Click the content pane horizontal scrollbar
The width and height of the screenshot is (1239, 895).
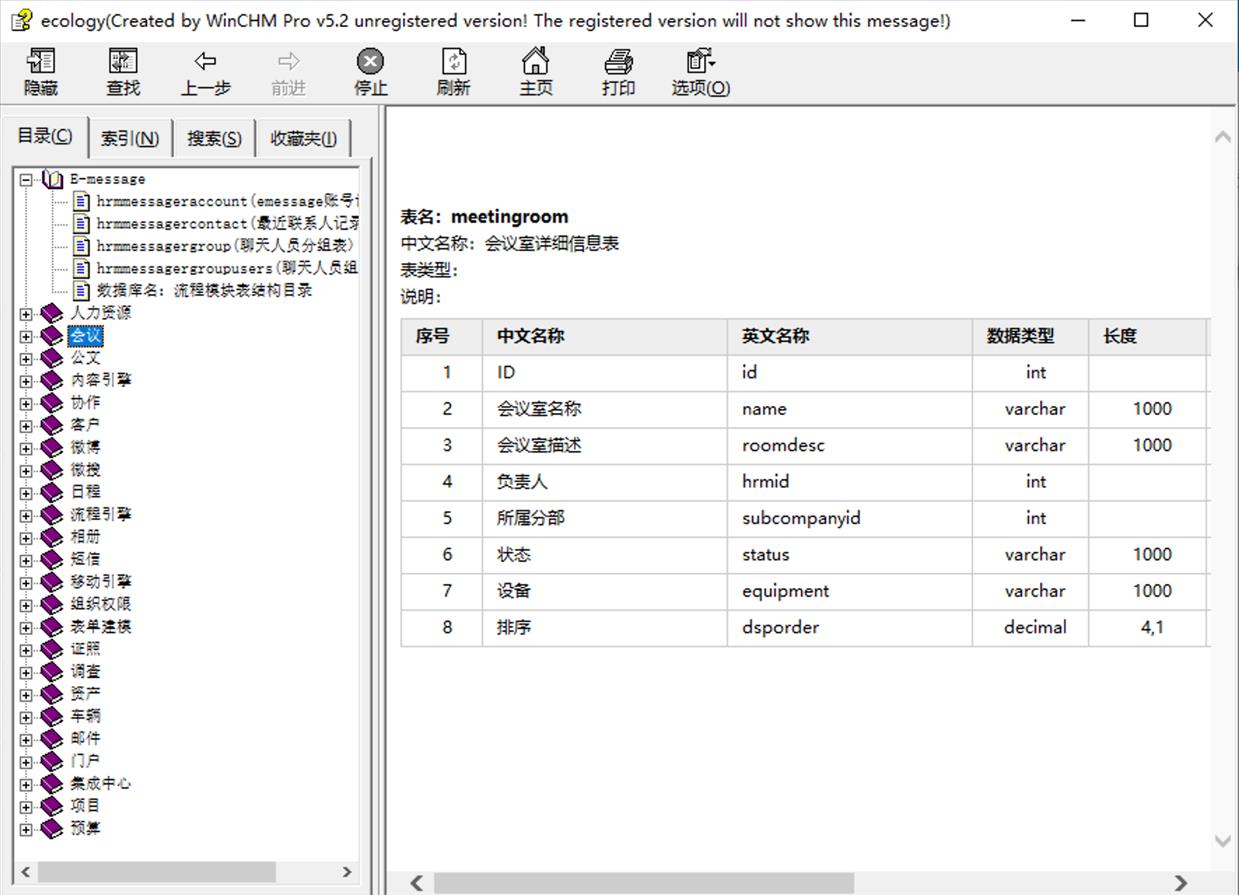point(640,883)
